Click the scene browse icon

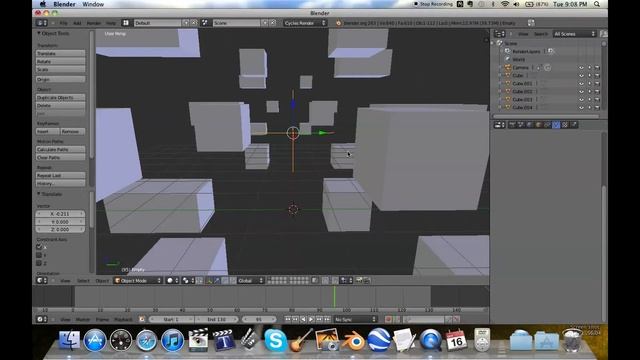point(205,23)
